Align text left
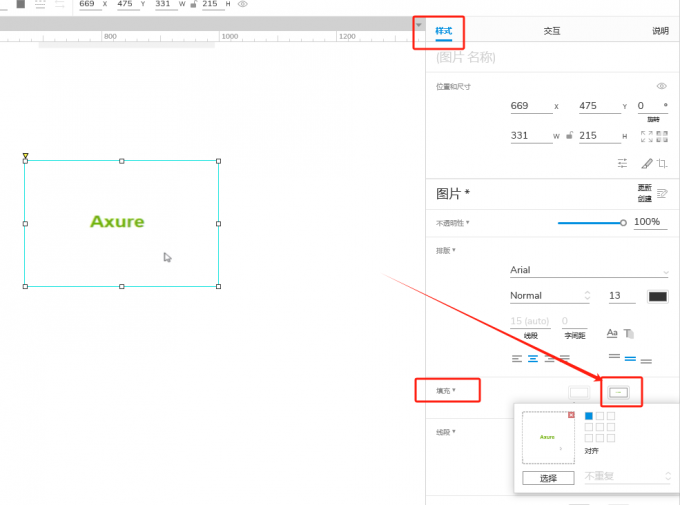Viewport: 680px width, 505px height. [x=517, y=358]
